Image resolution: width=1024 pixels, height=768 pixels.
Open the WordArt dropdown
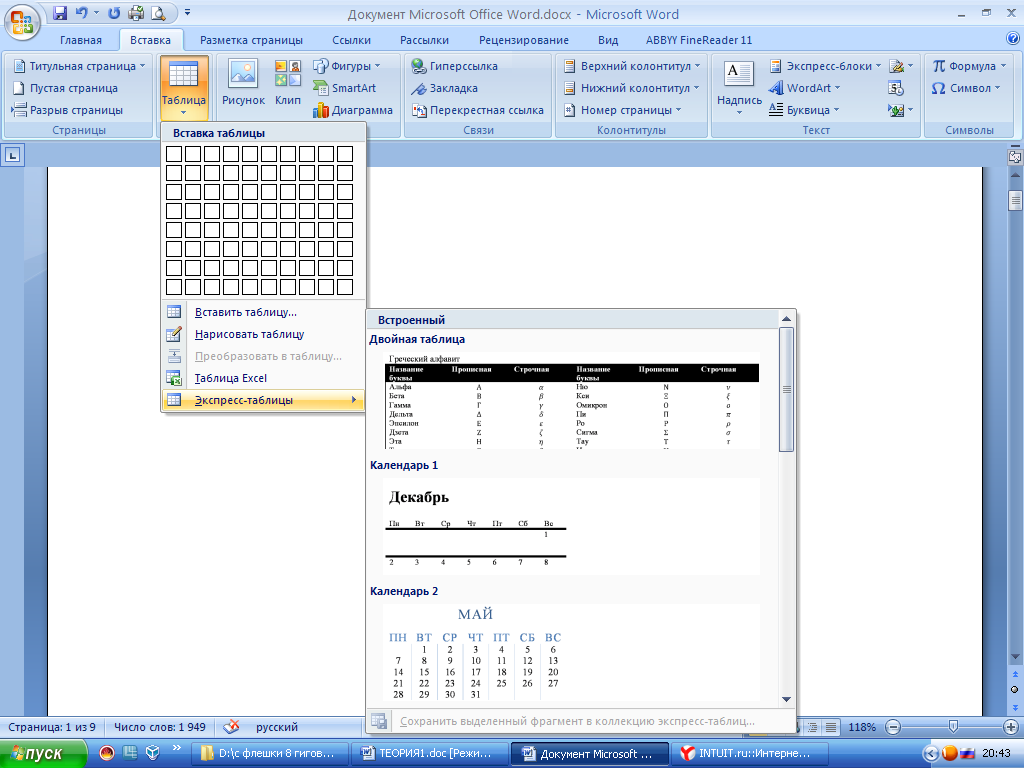click(805, 88)
